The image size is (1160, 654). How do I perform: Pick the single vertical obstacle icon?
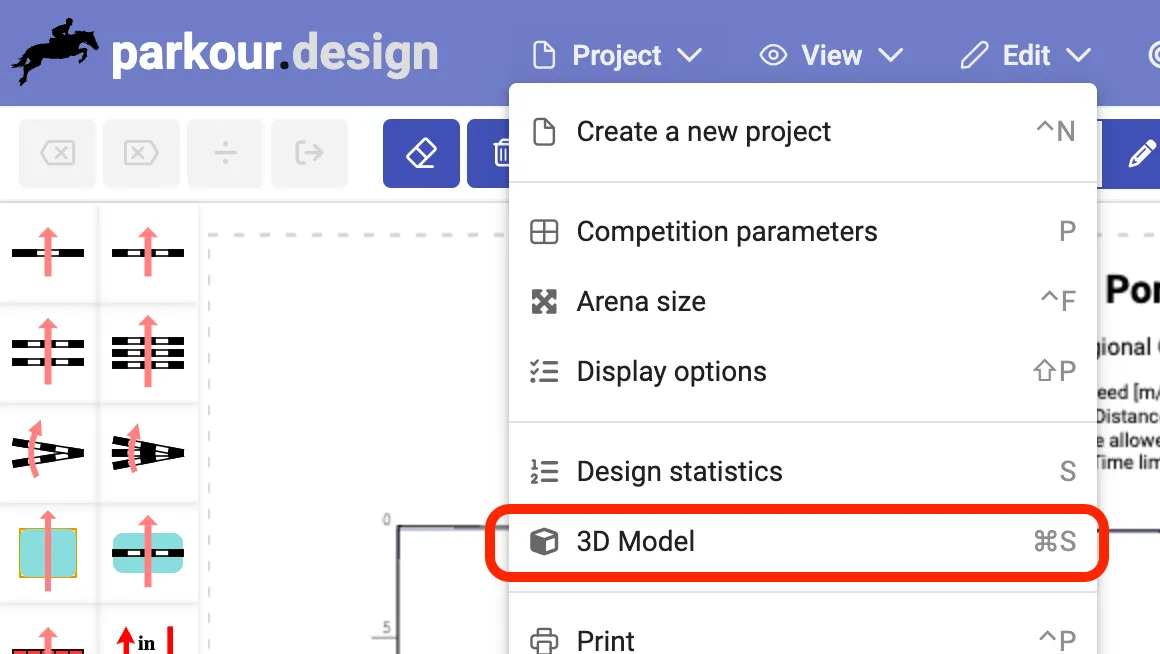pyautogui.click(x=48, y=253)
